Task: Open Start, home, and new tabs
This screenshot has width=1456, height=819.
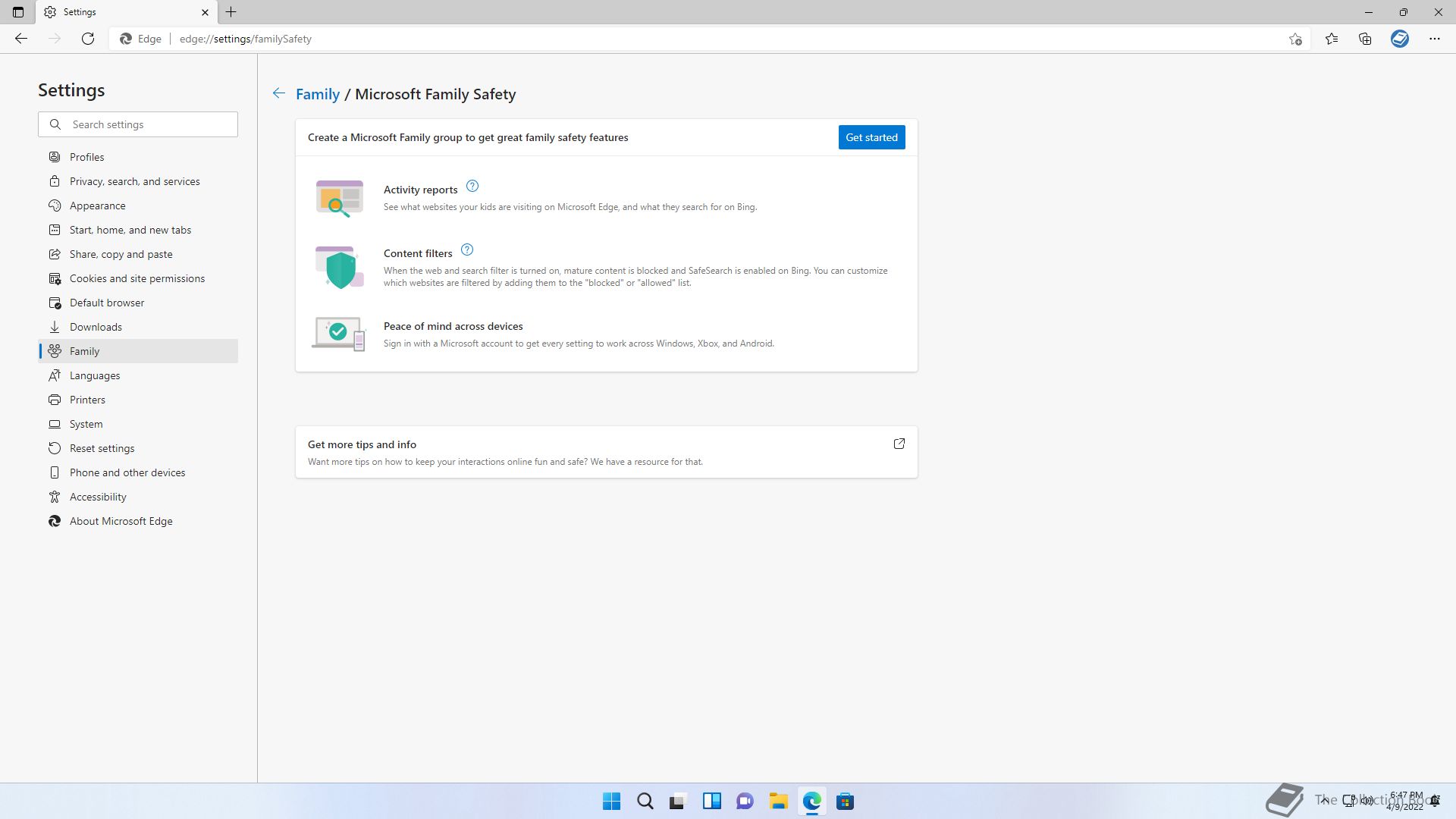Action: 138,230
